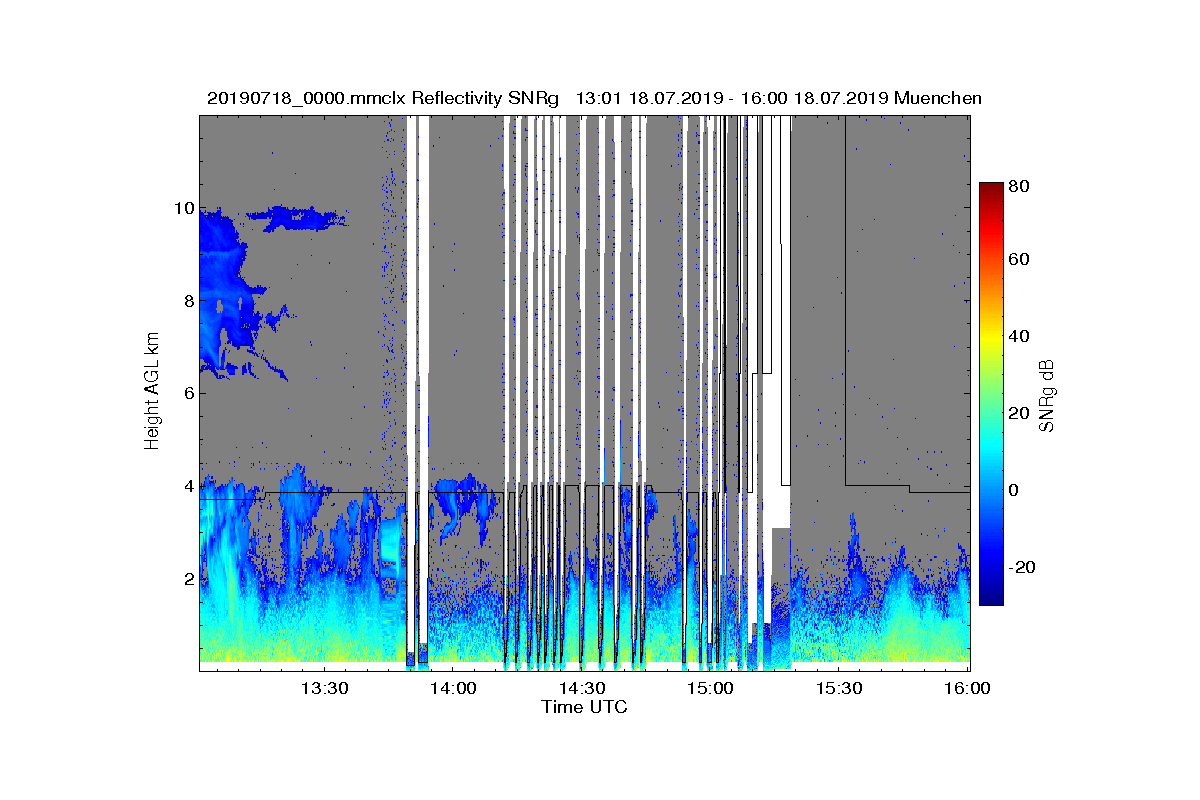The image size is (1200, 800).
Task: Click the colorbar value 60
Action: pos(1021,260)
